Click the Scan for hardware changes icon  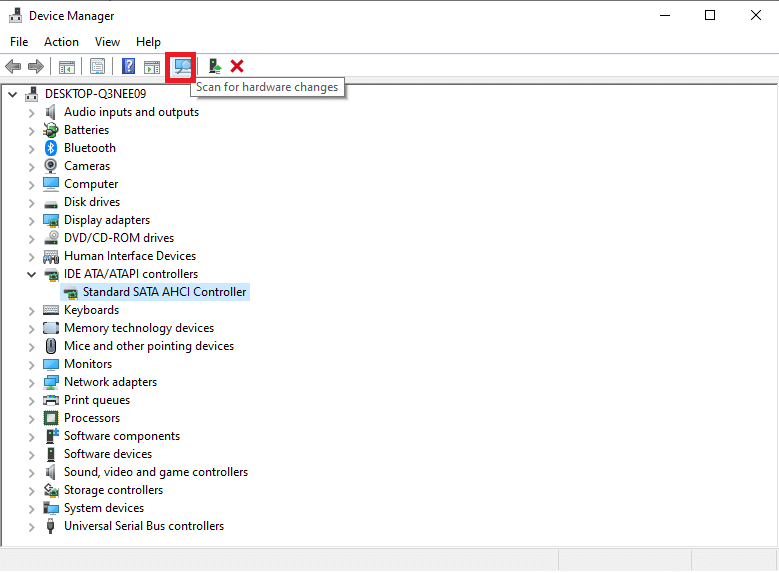[x=183, y=66]
